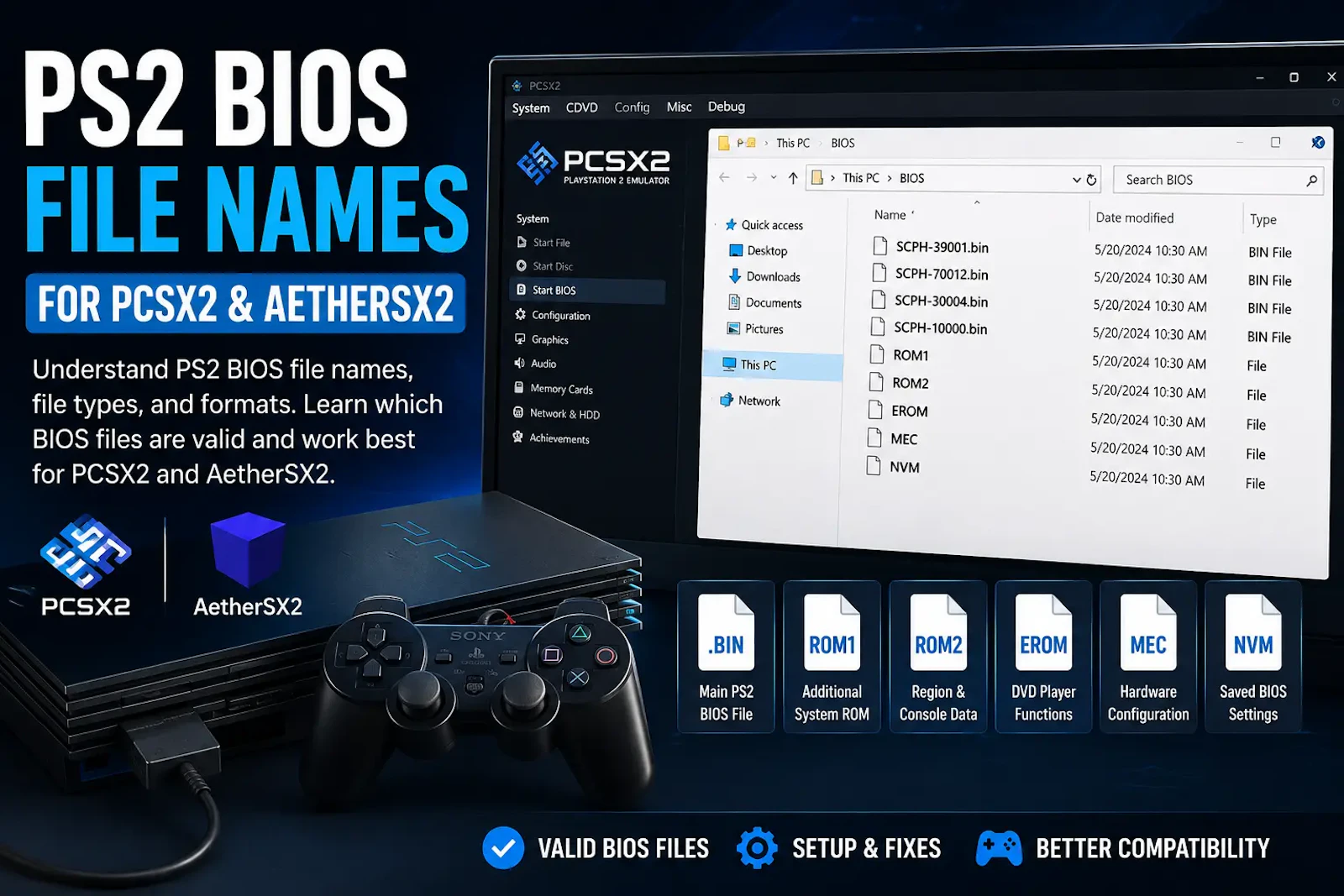Click the EROM DVD Player Functions card
The image size is (1344, 896).
coord(1043,657)
